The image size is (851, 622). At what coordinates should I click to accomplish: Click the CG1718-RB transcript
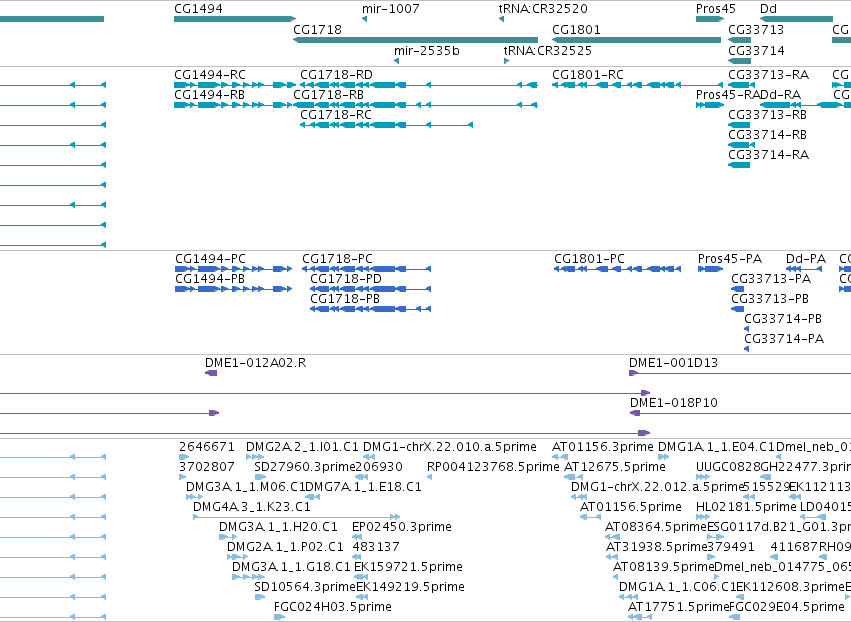coord(415,105)
